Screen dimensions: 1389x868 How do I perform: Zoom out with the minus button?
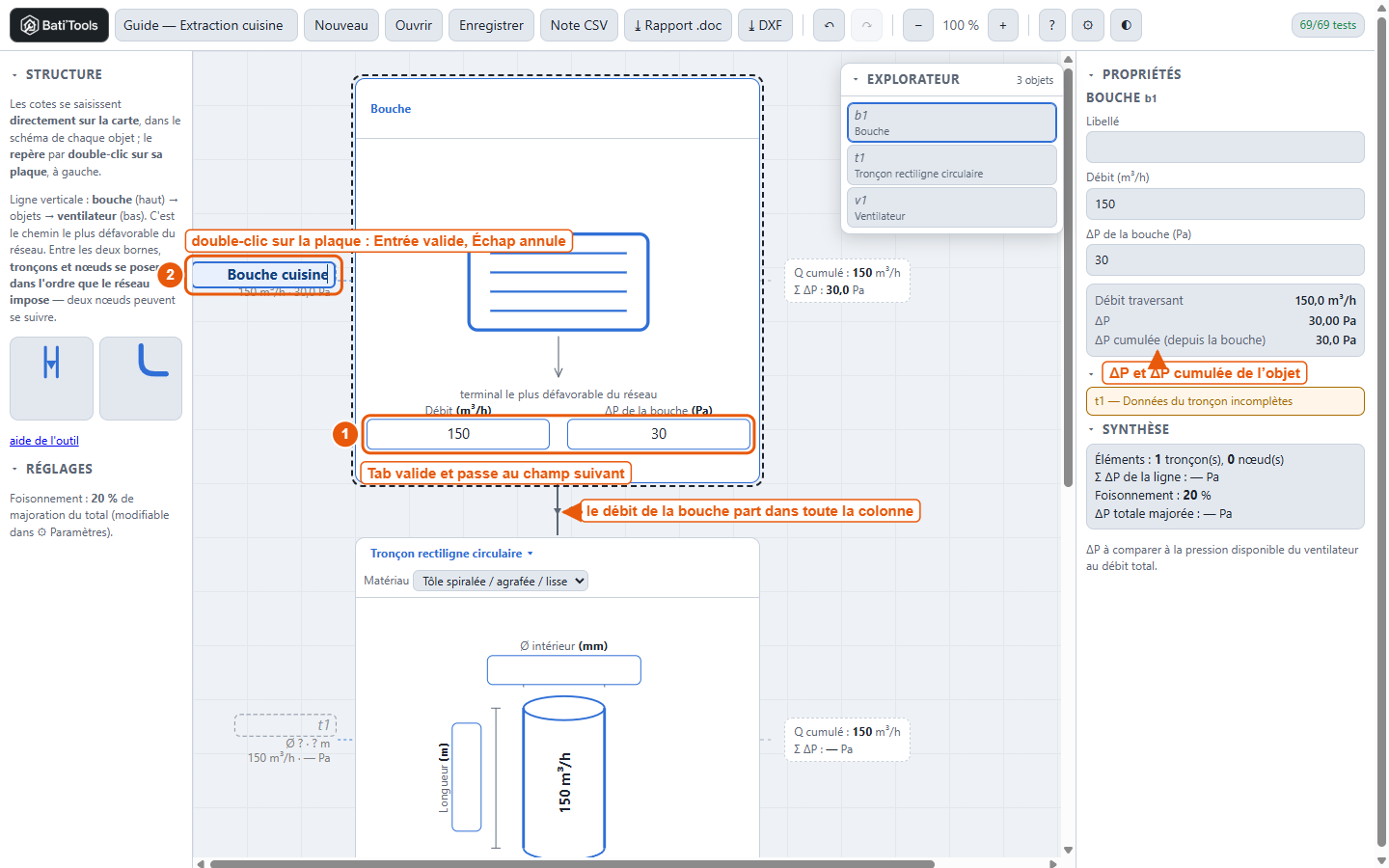(918, 25)
